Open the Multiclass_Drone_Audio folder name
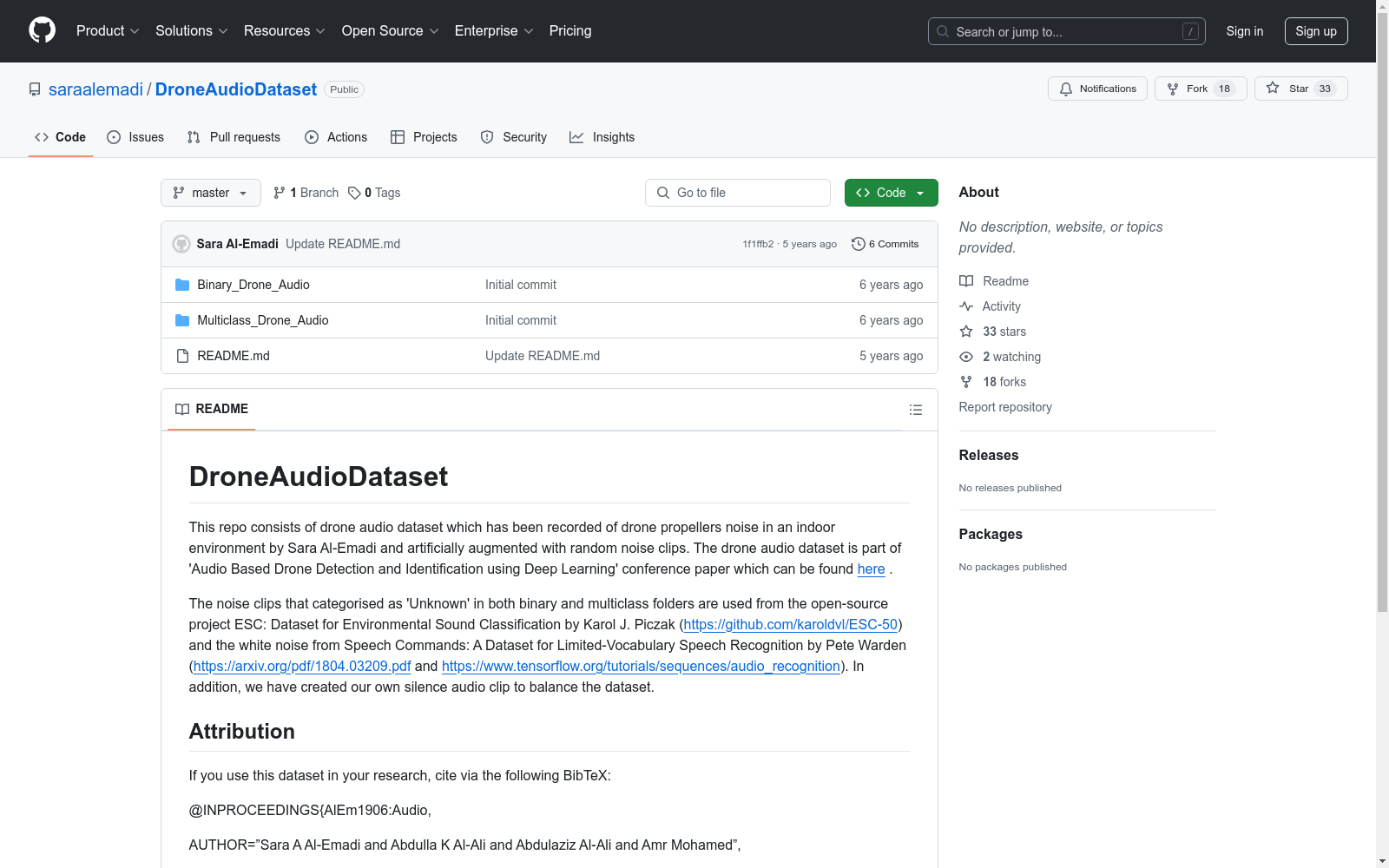The image size is (1389, 868). [x=263, y=320]
